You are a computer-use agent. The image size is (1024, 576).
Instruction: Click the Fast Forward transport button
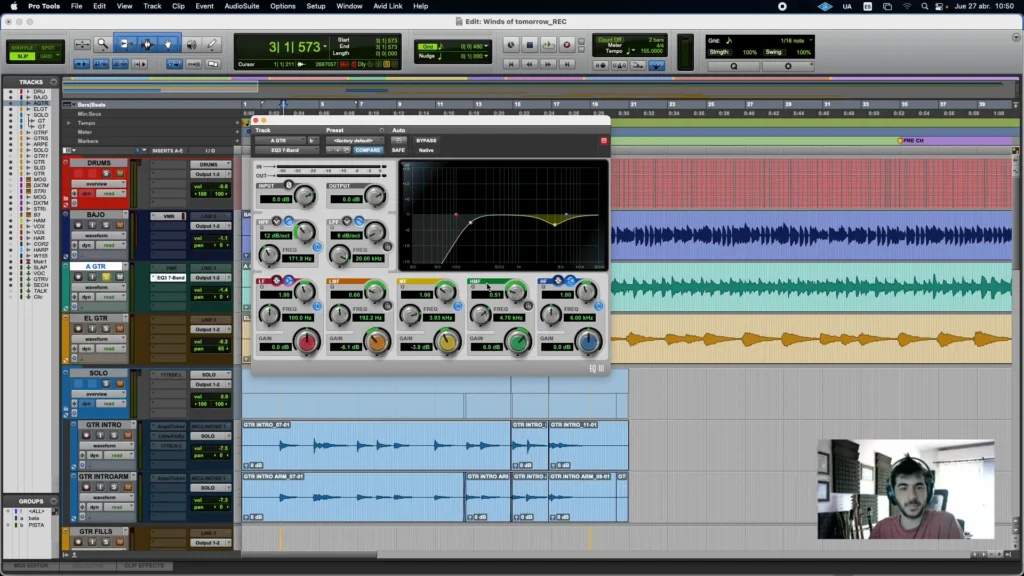coord(548,65)
